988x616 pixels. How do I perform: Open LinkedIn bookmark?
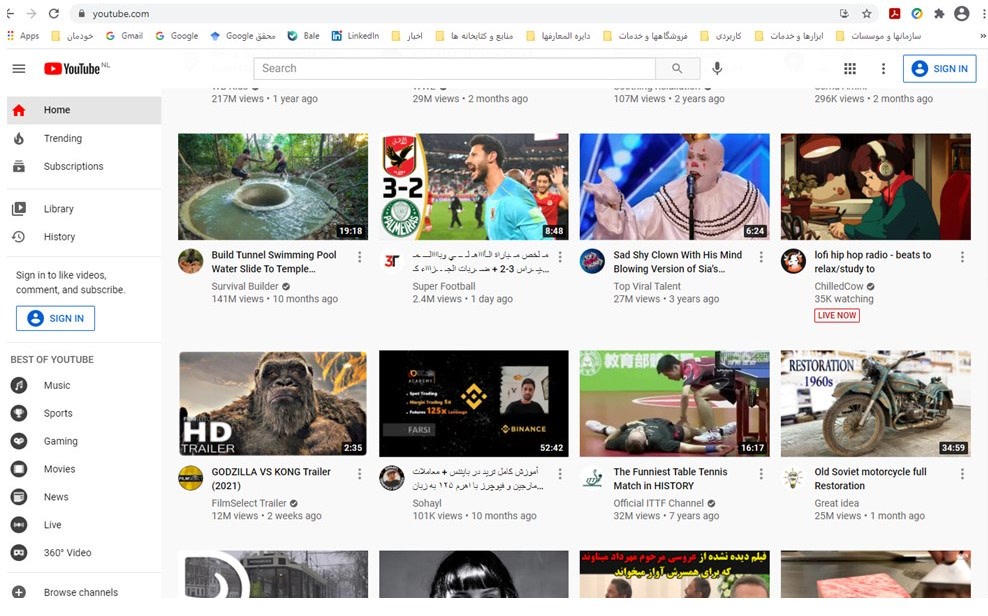[x=355, y=36]
